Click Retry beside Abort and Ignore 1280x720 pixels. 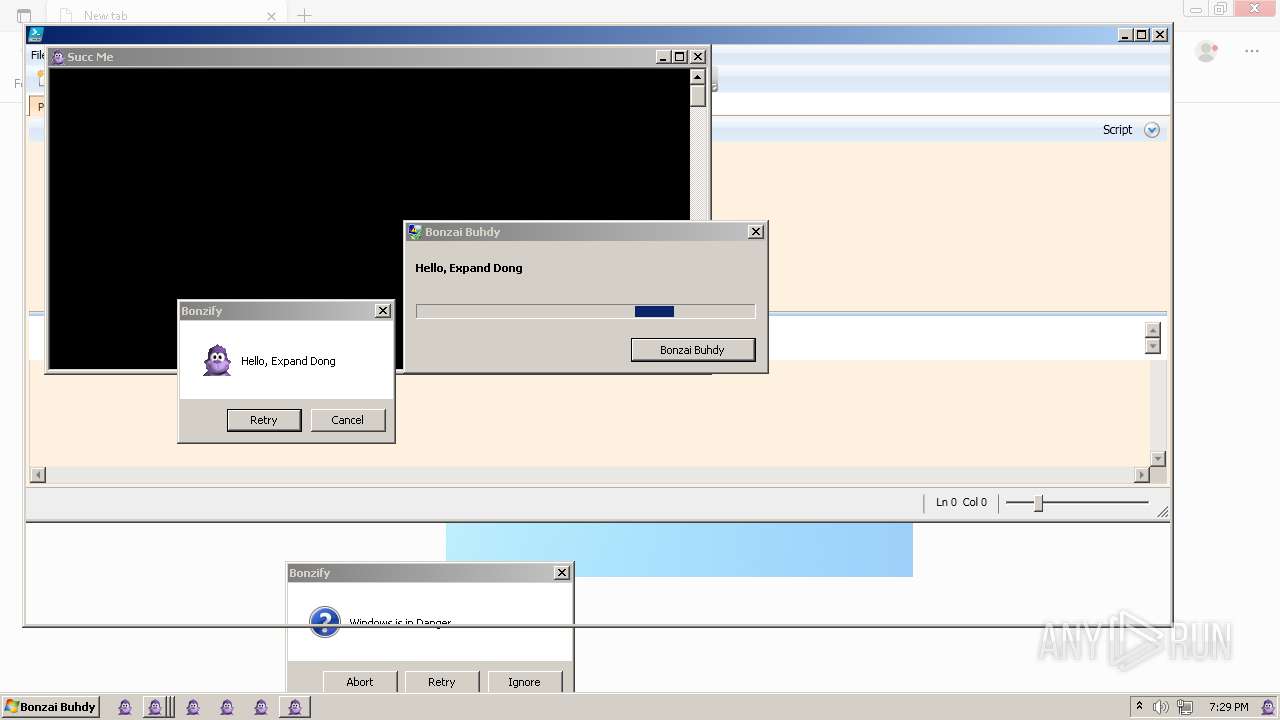pyautogui.click(x=442, y=682)
